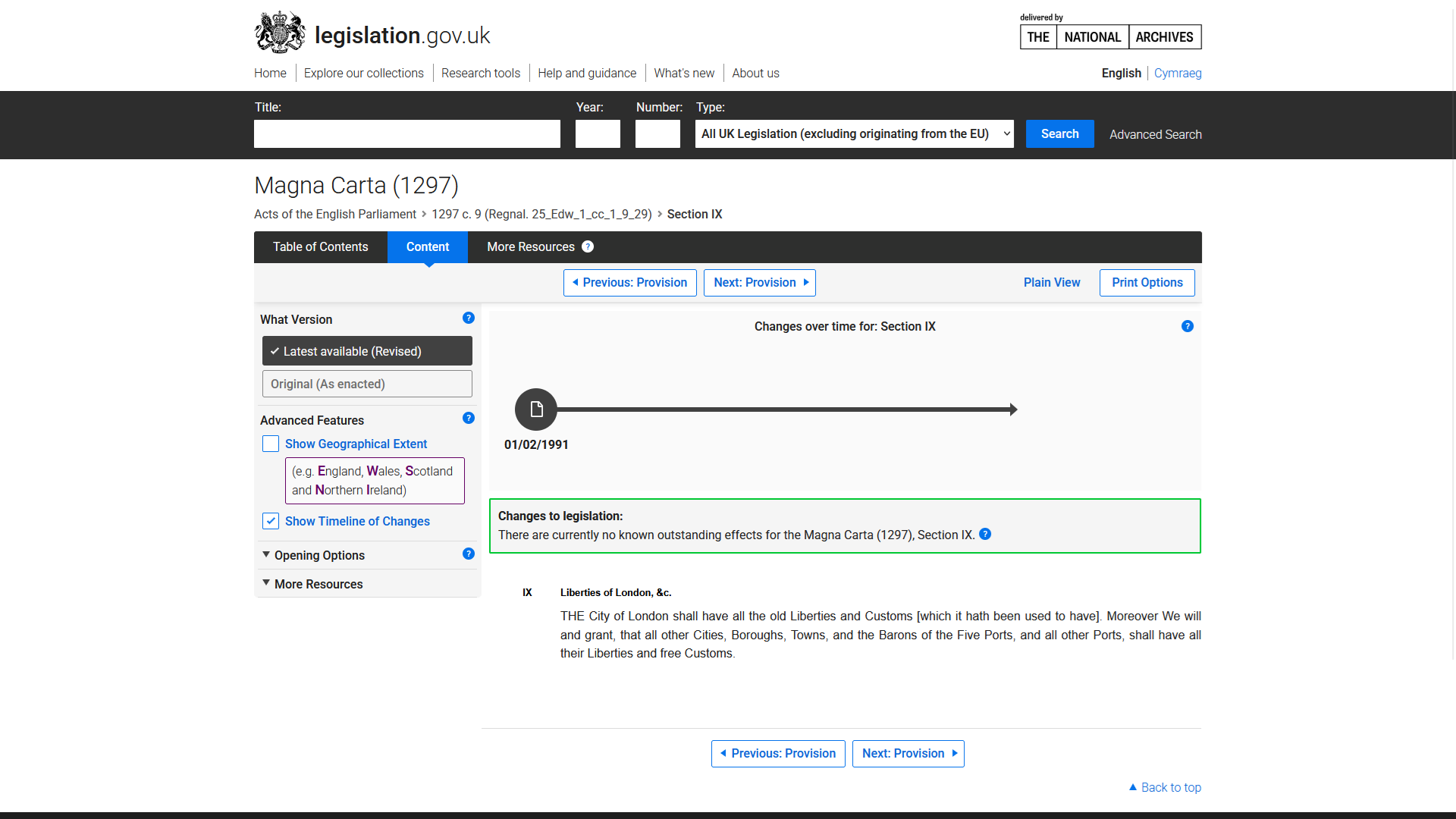Click the Show Geographical Extent label link
The height and width of the screenshot is (819, 1456).
click(x=356, y=444)
